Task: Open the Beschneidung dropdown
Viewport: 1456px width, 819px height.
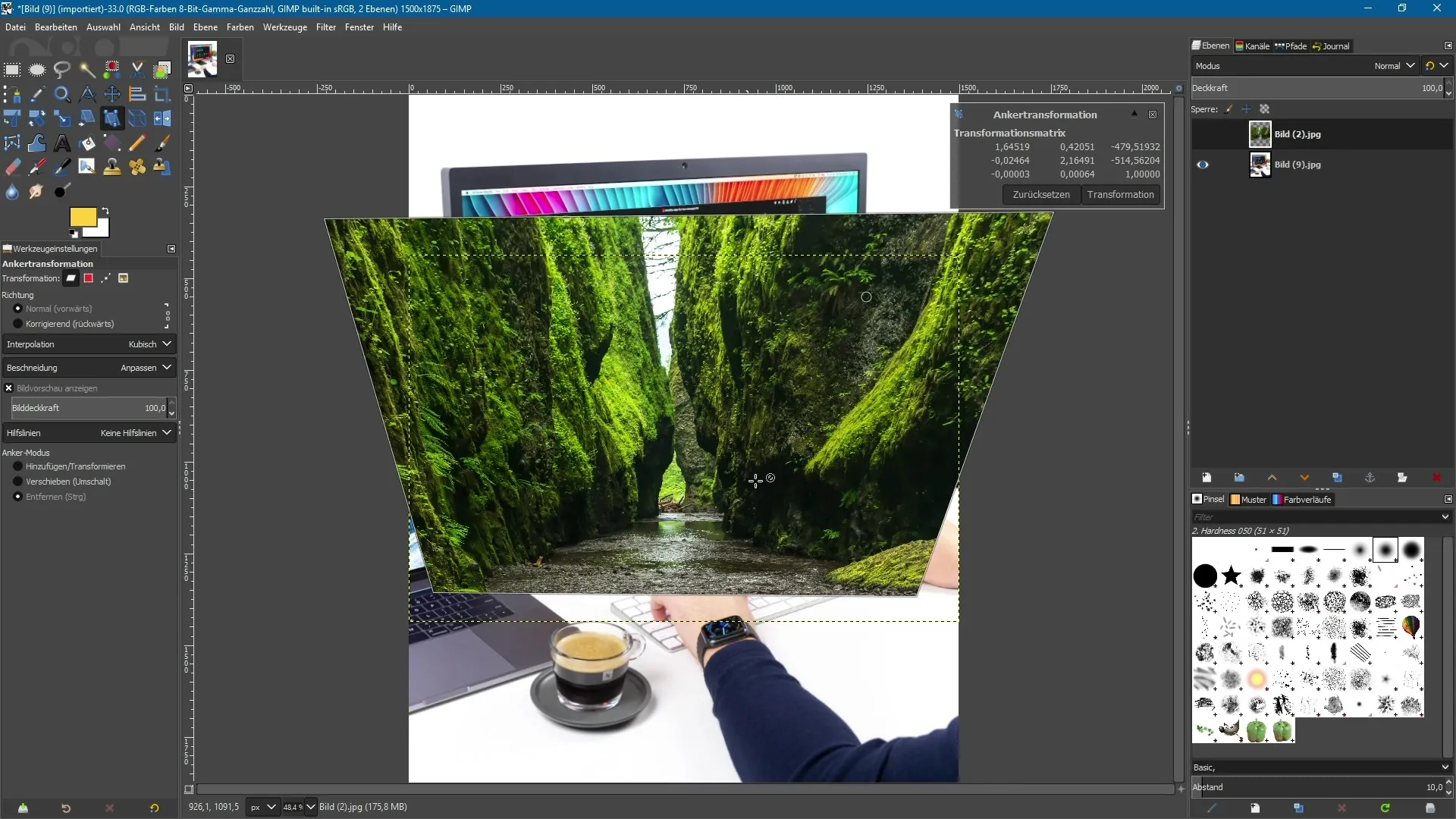Action: (x=89, y=368)
